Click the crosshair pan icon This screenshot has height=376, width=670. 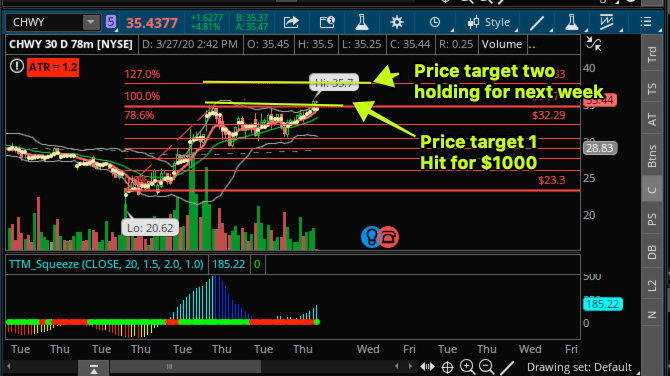(447, 367)
